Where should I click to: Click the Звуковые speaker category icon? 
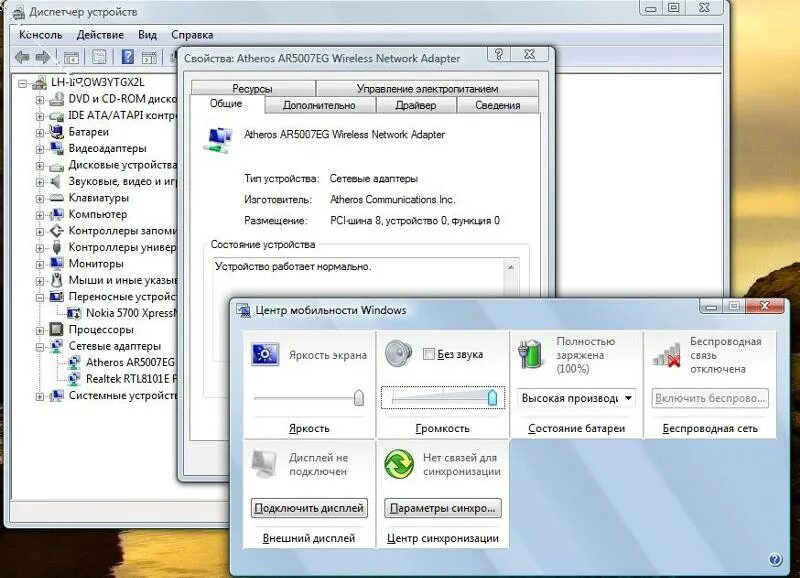click(57, 182)
